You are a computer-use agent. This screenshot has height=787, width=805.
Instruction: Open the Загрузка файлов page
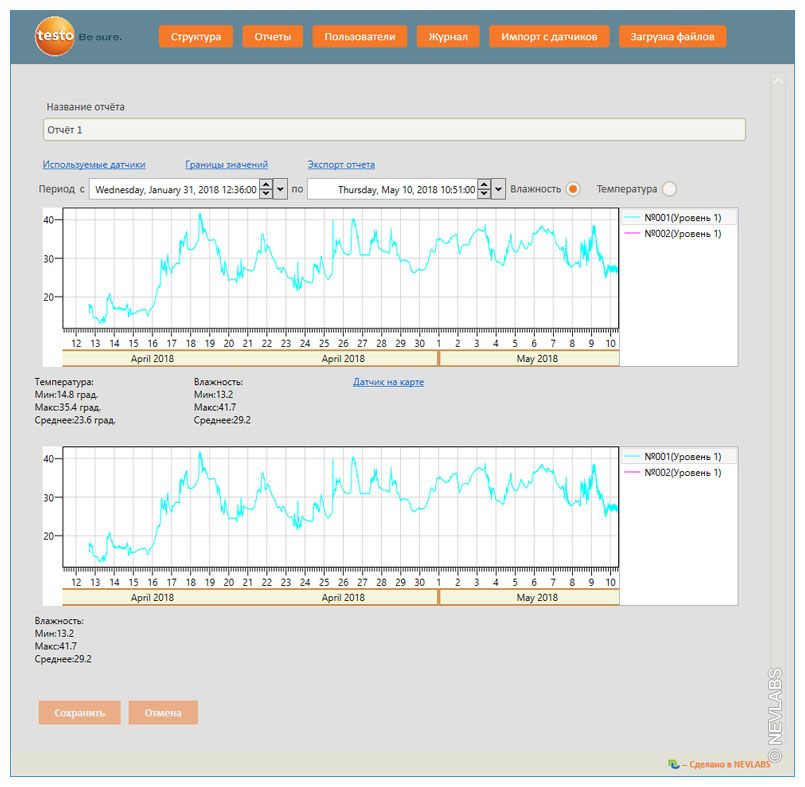(x=672, y=37)
